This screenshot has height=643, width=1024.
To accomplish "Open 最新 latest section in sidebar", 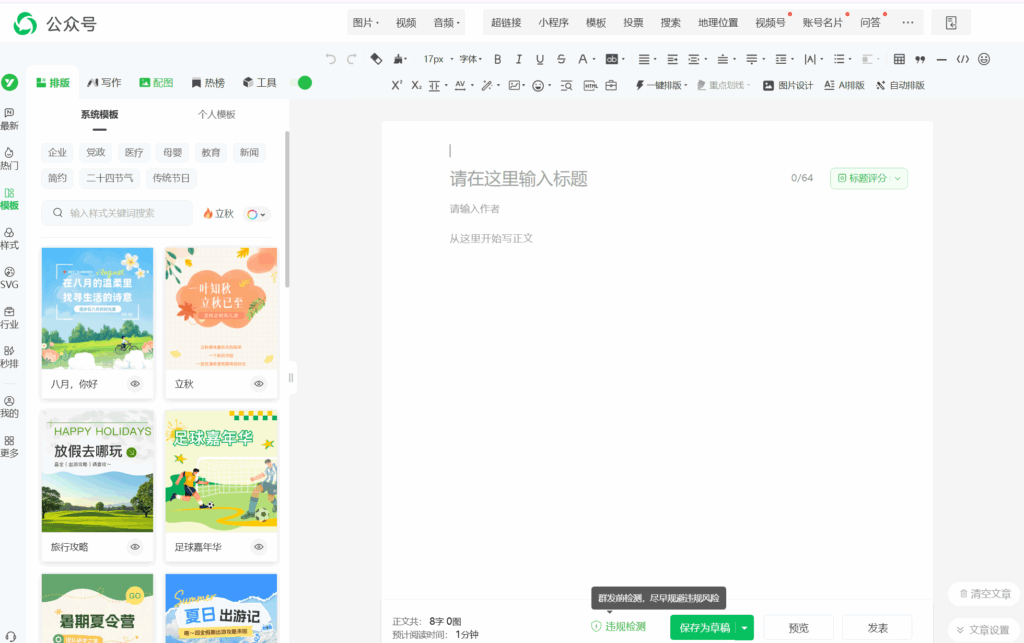I will (x=9, y=119).
